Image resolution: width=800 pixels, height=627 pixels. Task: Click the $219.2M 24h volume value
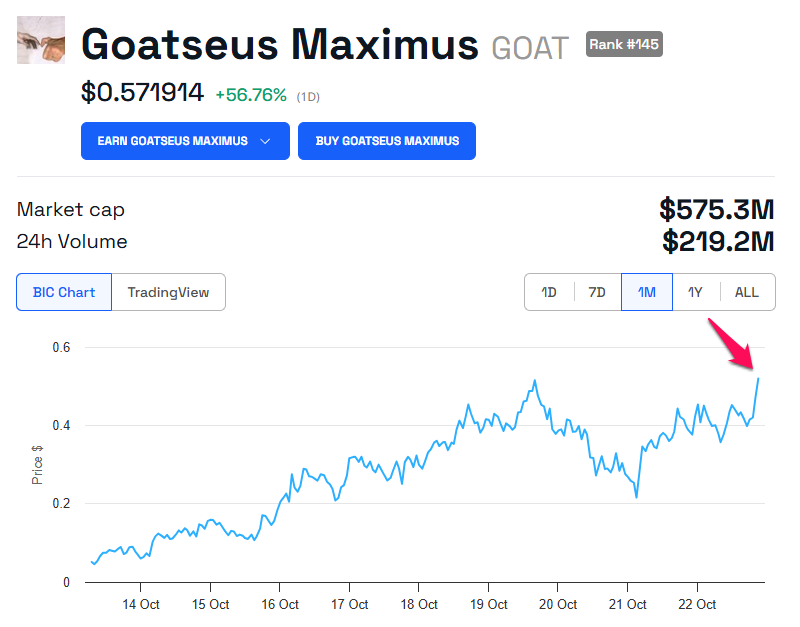click(x=718, y=241)
